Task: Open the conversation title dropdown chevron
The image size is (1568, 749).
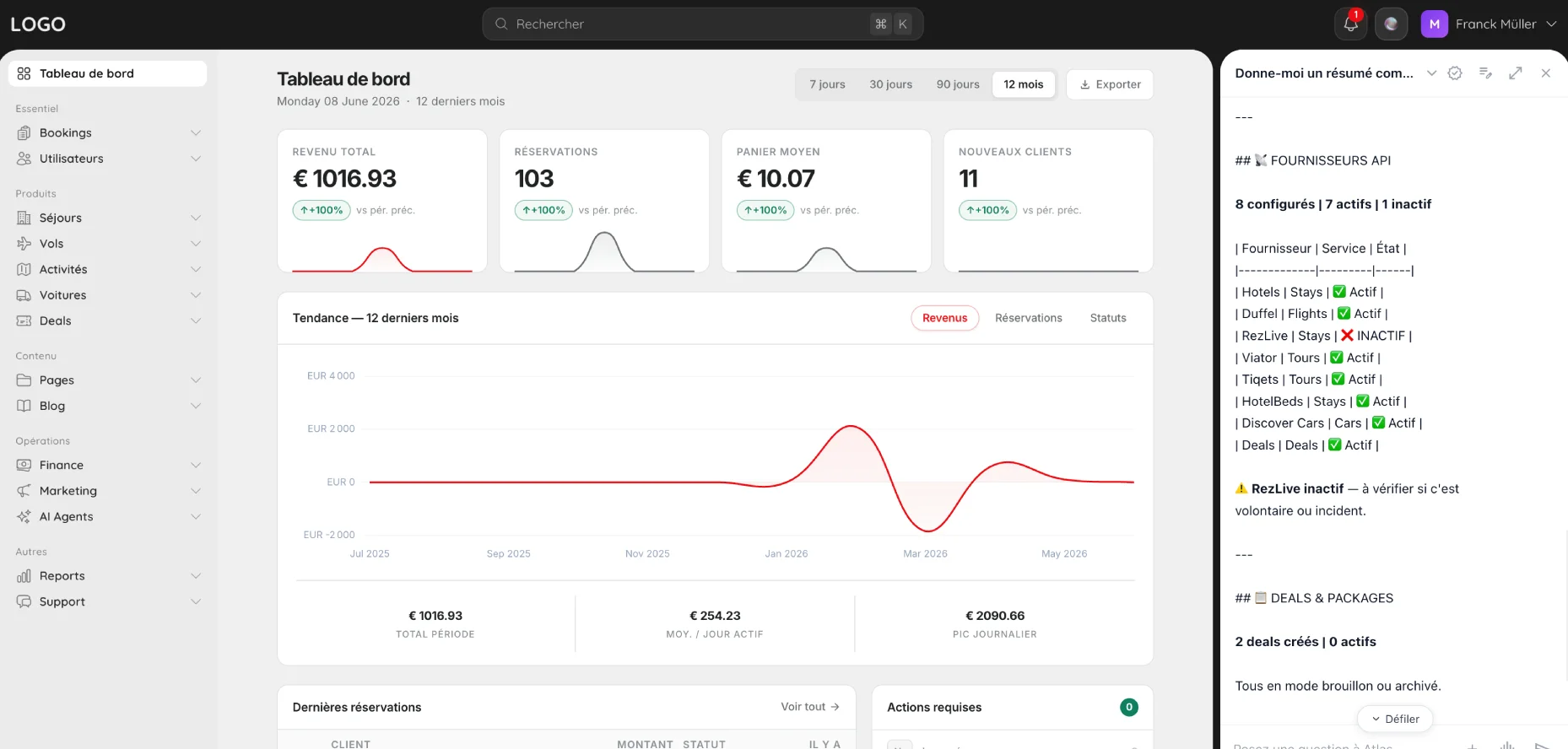Action: coord(1431,73)
